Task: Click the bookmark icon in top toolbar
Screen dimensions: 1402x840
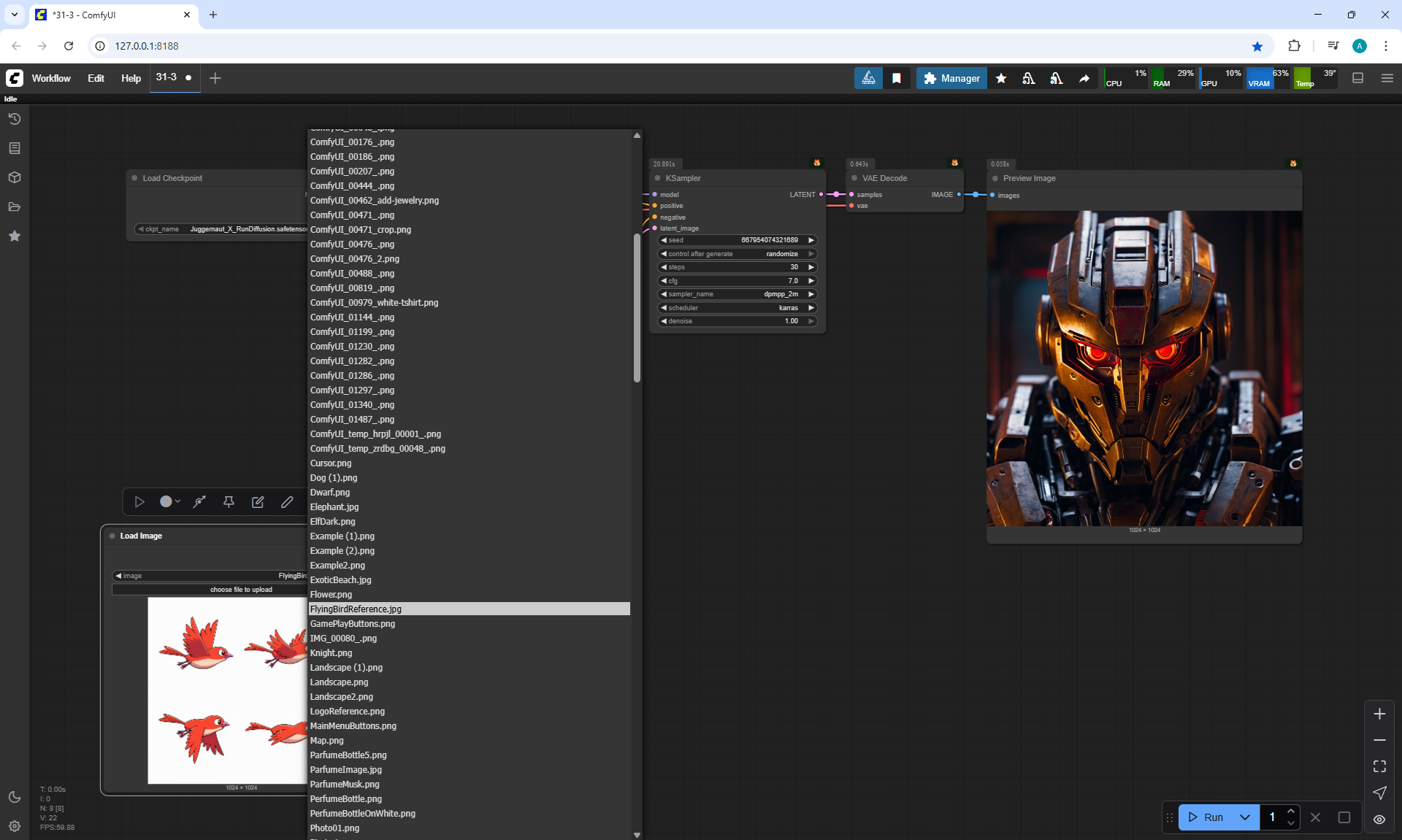Action: [897, 78]
